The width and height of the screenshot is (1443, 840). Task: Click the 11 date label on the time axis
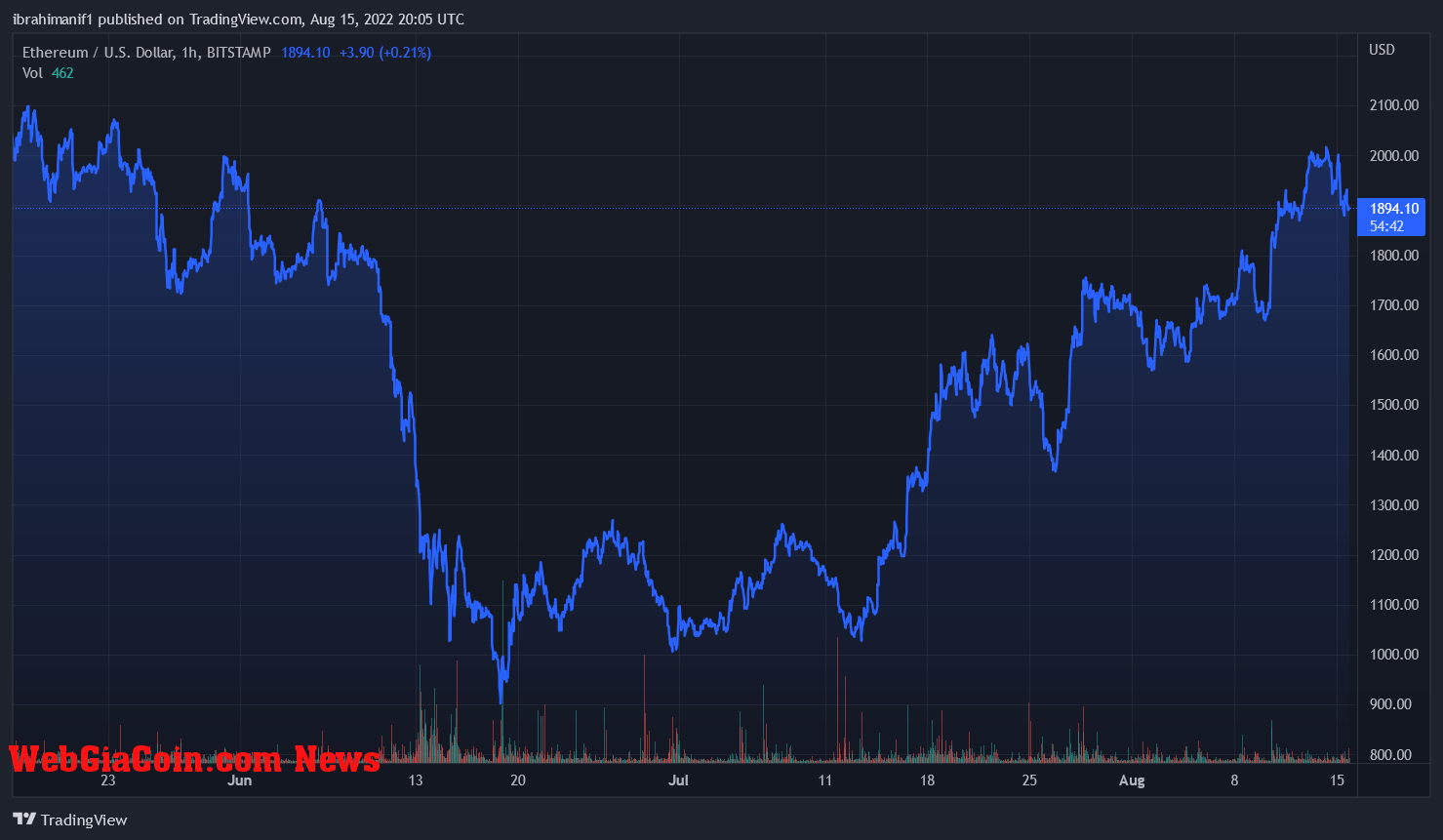[x=825, y=780]
